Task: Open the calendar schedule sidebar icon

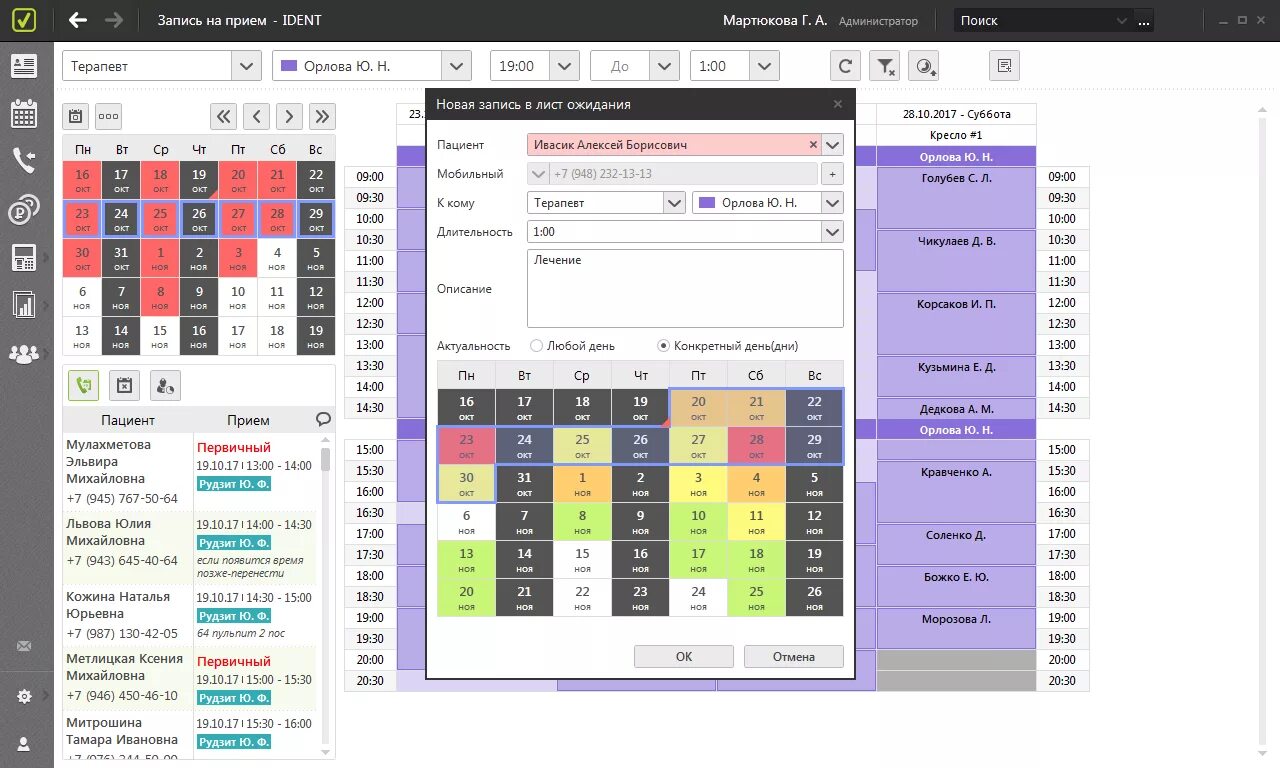Action: [24, 113]
